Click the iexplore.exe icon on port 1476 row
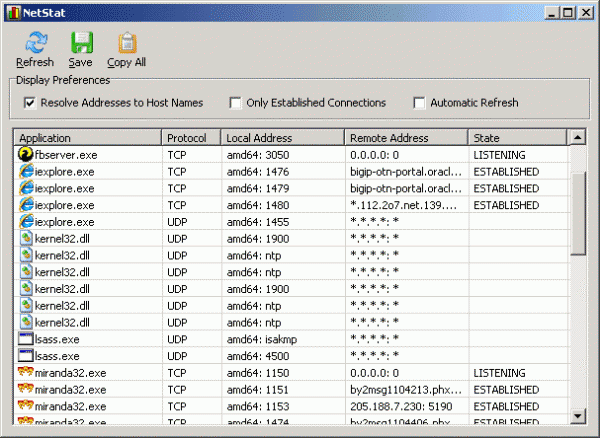This screenshot has width=600, height=438. (26, 171)
